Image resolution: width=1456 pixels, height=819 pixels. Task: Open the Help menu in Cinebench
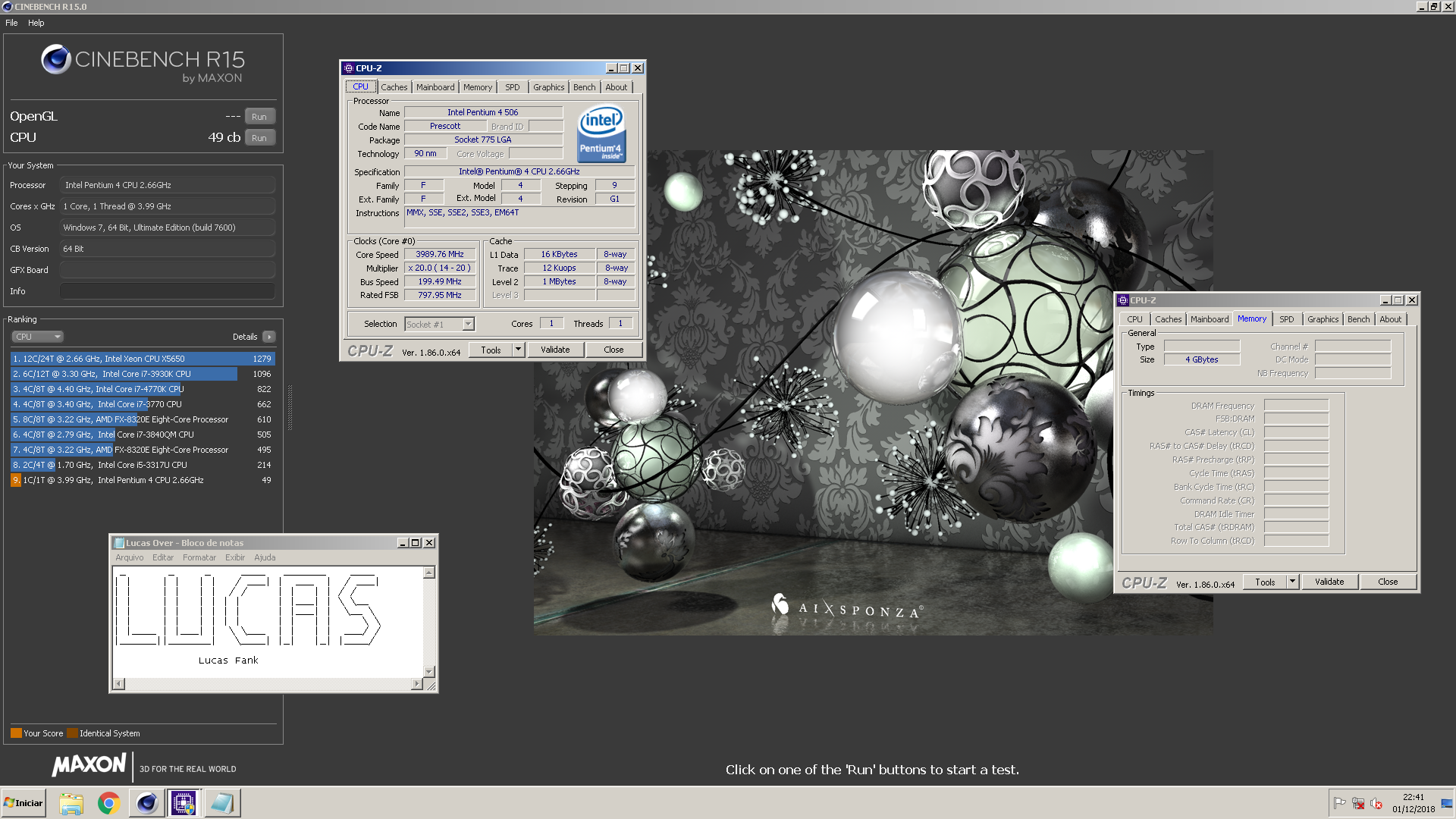[x=36, y=23]
